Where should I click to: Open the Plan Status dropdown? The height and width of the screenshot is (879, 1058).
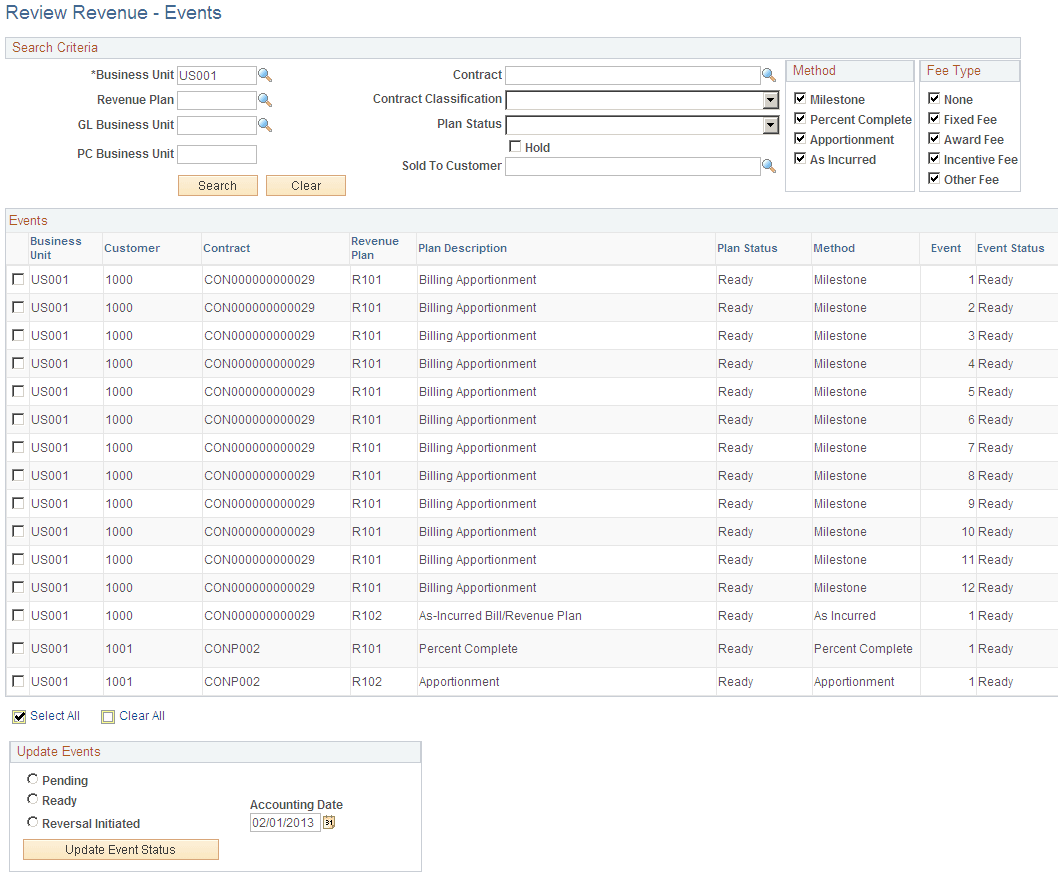(x=770, y=124)
